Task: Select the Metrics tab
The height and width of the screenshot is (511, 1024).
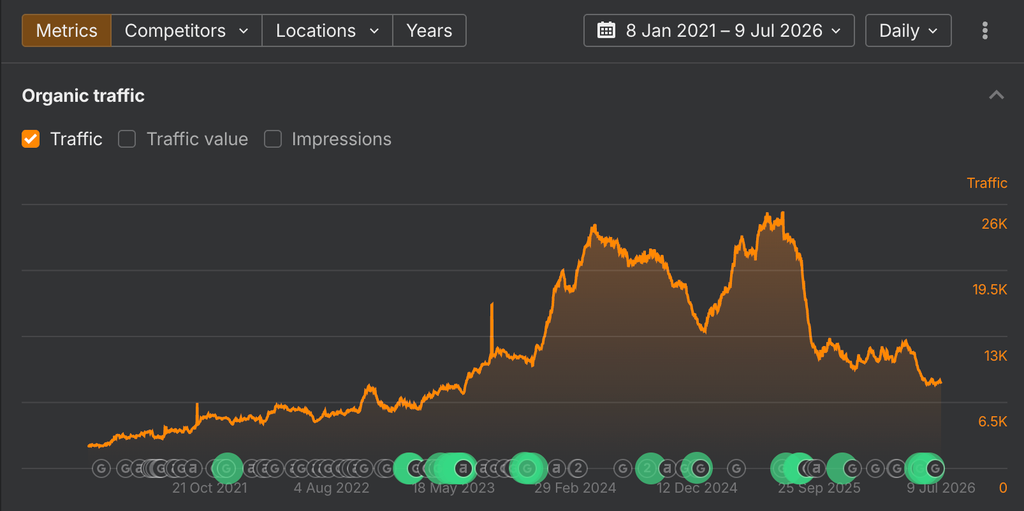Action: point(67,31)
